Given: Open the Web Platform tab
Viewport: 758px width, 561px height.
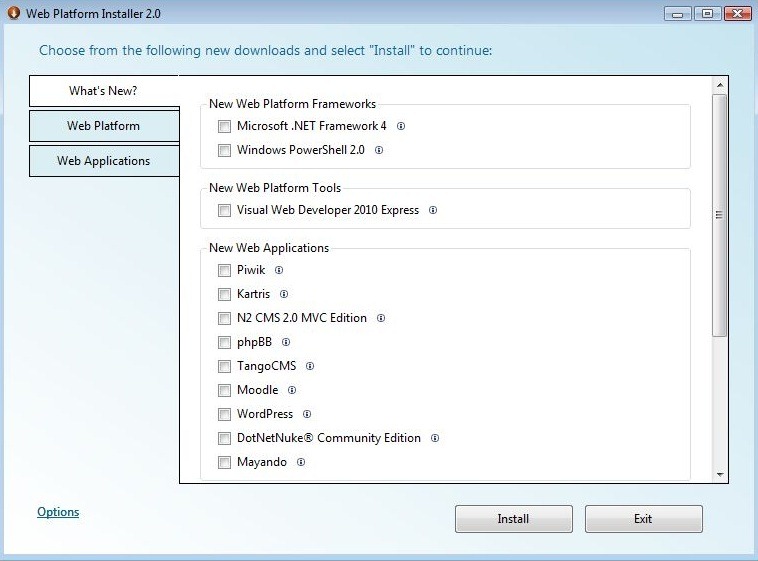Looking at the screenshot, I should pos(104,126).
